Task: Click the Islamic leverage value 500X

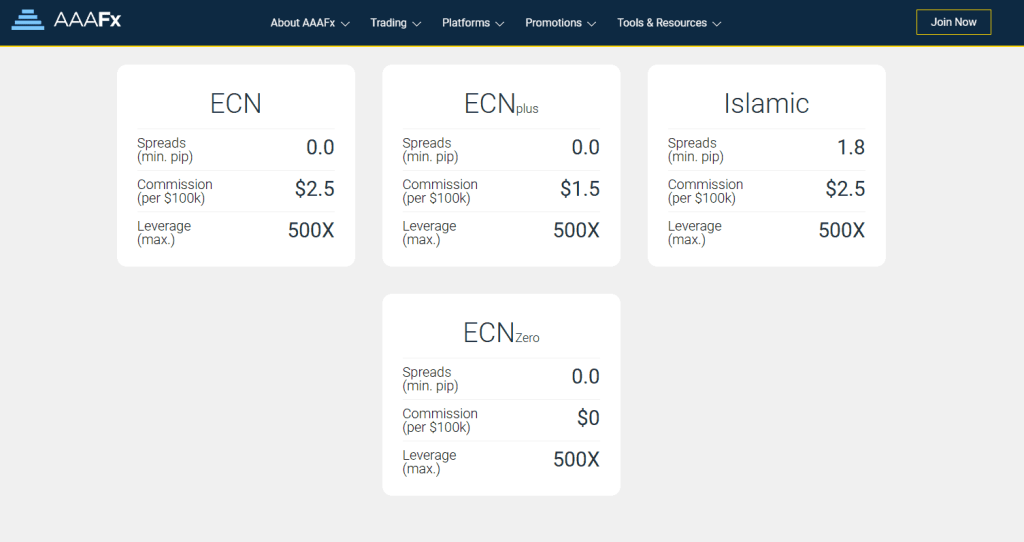Action: [x=842, y=231]
